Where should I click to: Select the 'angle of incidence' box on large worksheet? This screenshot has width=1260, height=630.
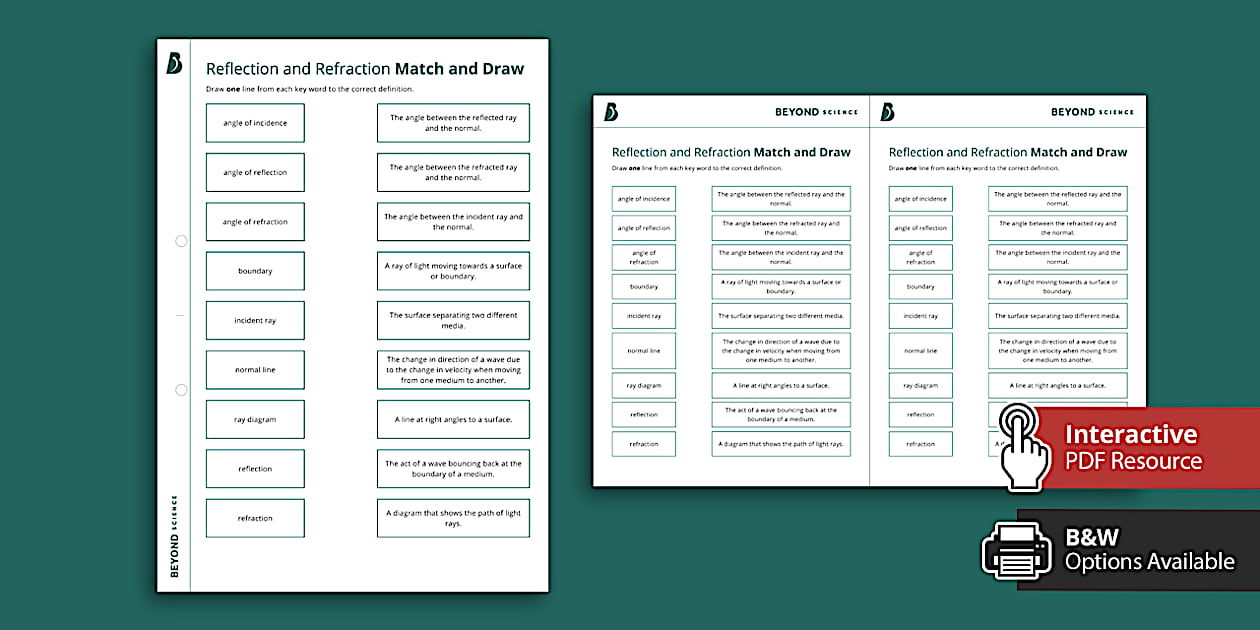pyautogui.click(x=255, y=123)
